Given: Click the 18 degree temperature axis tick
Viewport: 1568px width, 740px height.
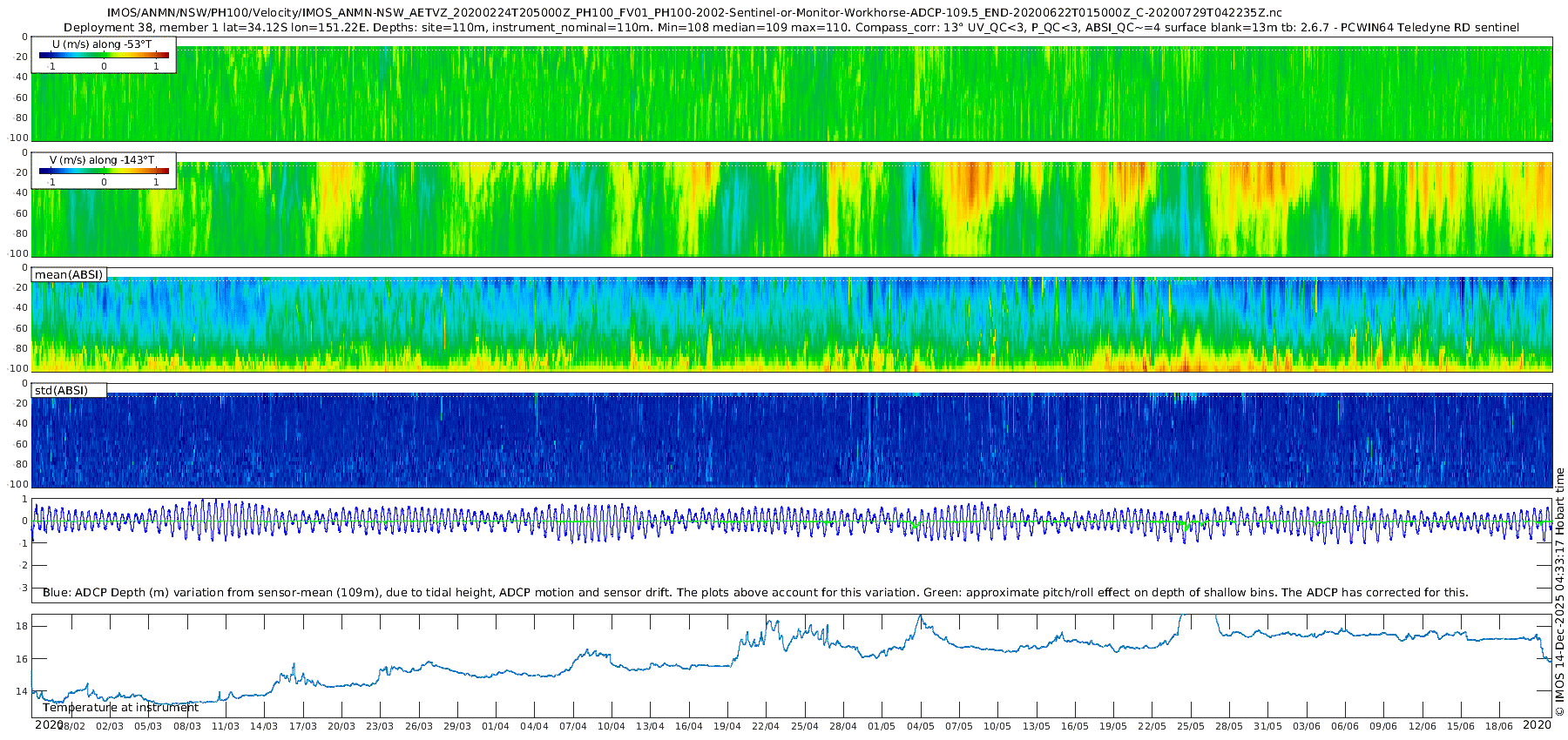Looking at the screenshot, I should 22,626.
